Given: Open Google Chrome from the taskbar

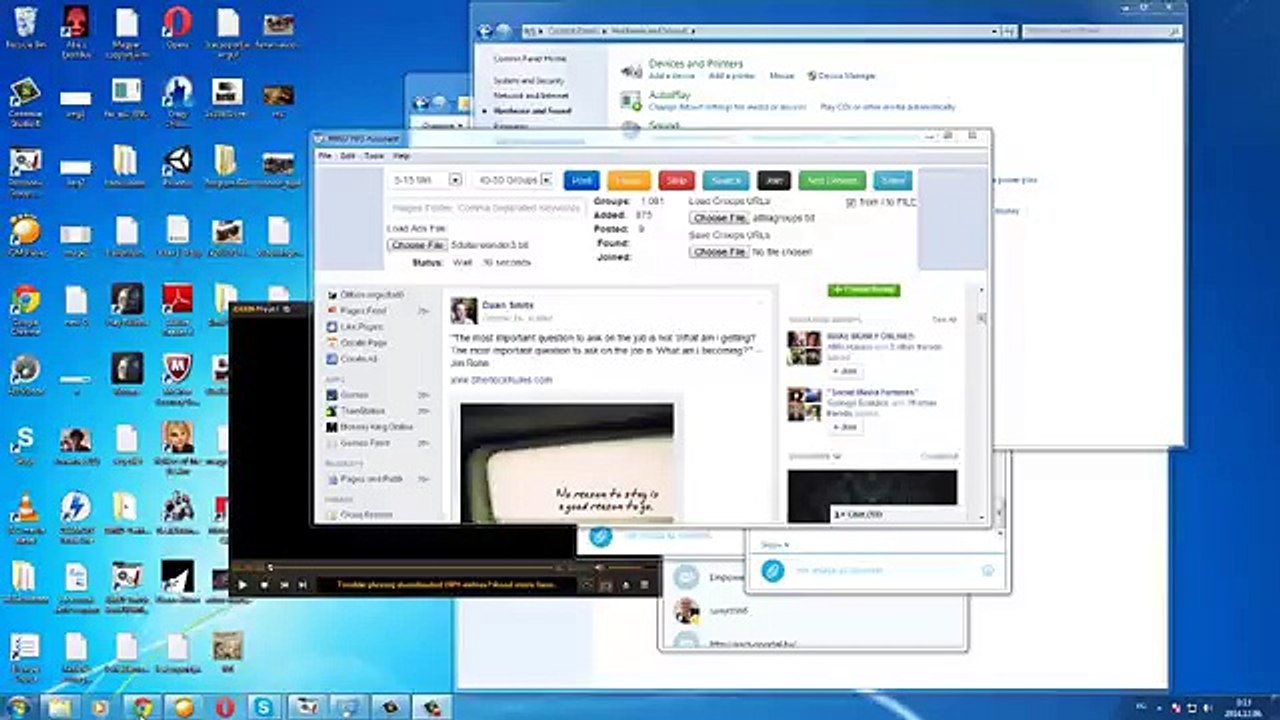Looking at the screenshot, I should (x=141, y=707).
